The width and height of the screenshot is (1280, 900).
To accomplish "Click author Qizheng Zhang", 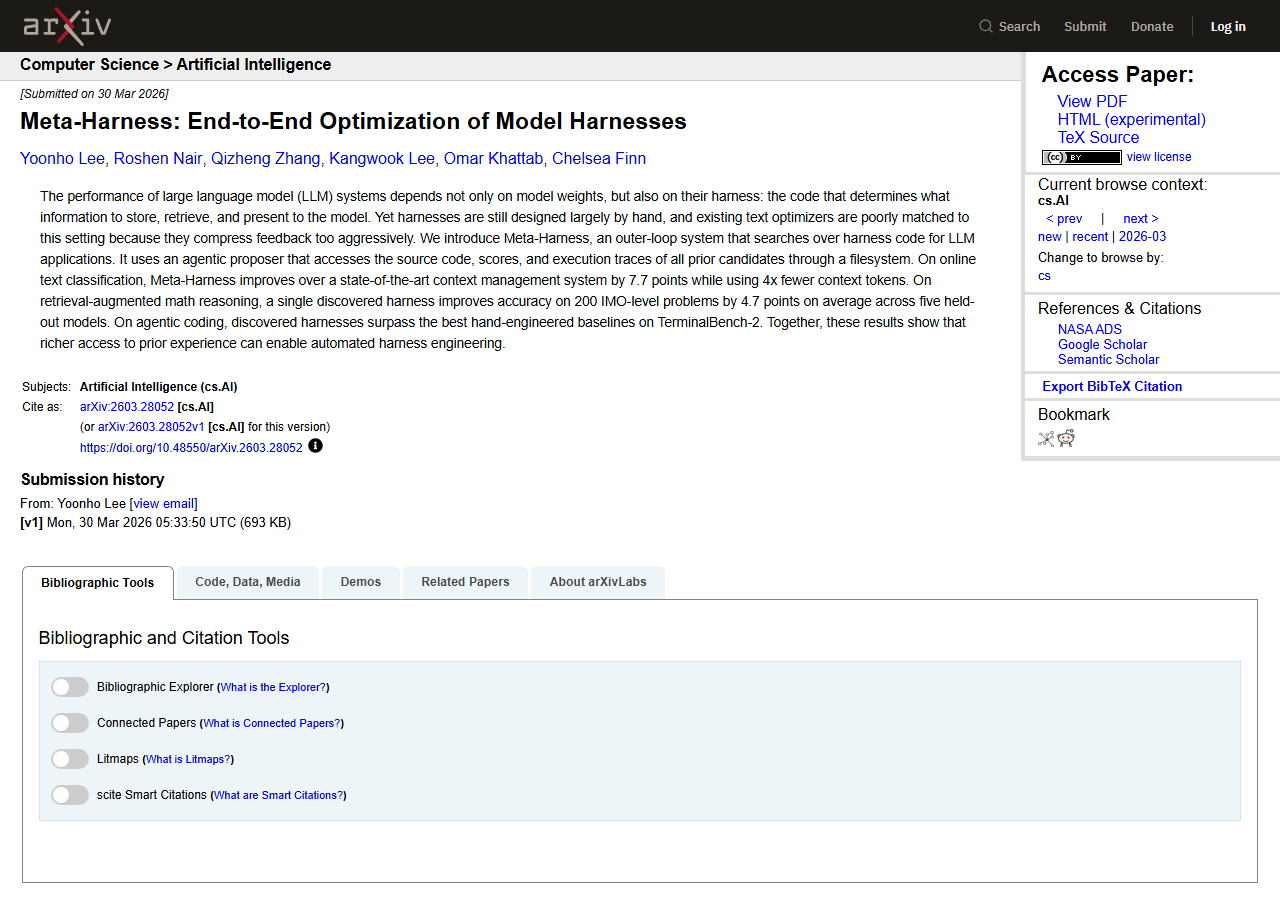I will coord(266,158).
